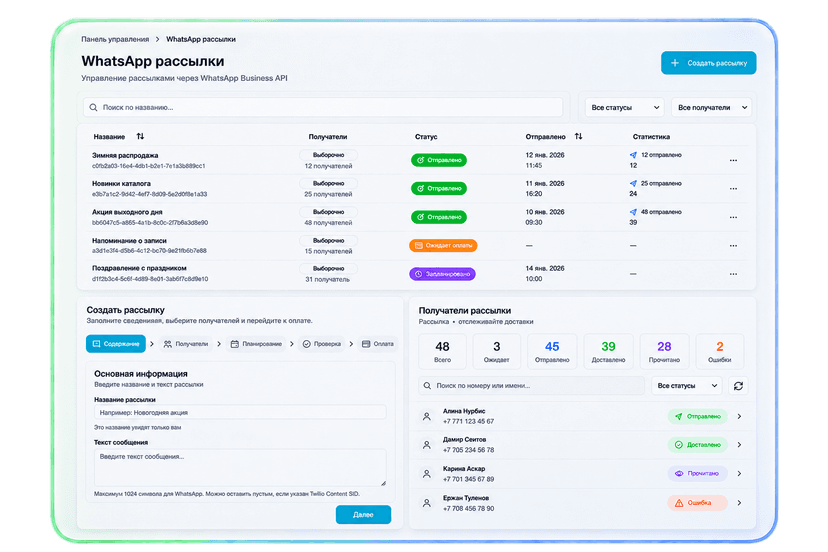Open menu for Новинки каталога row
This screenshot has height=552, width=828.
[x=733, y=189]
